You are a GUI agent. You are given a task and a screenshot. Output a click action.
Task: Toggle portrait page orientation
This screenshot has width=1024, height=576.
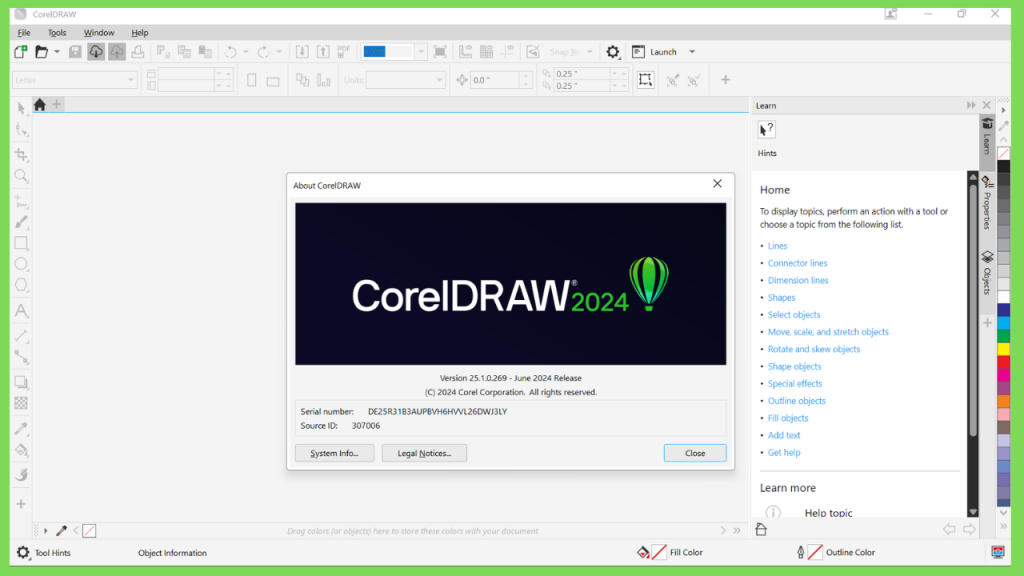coord(251,80)
